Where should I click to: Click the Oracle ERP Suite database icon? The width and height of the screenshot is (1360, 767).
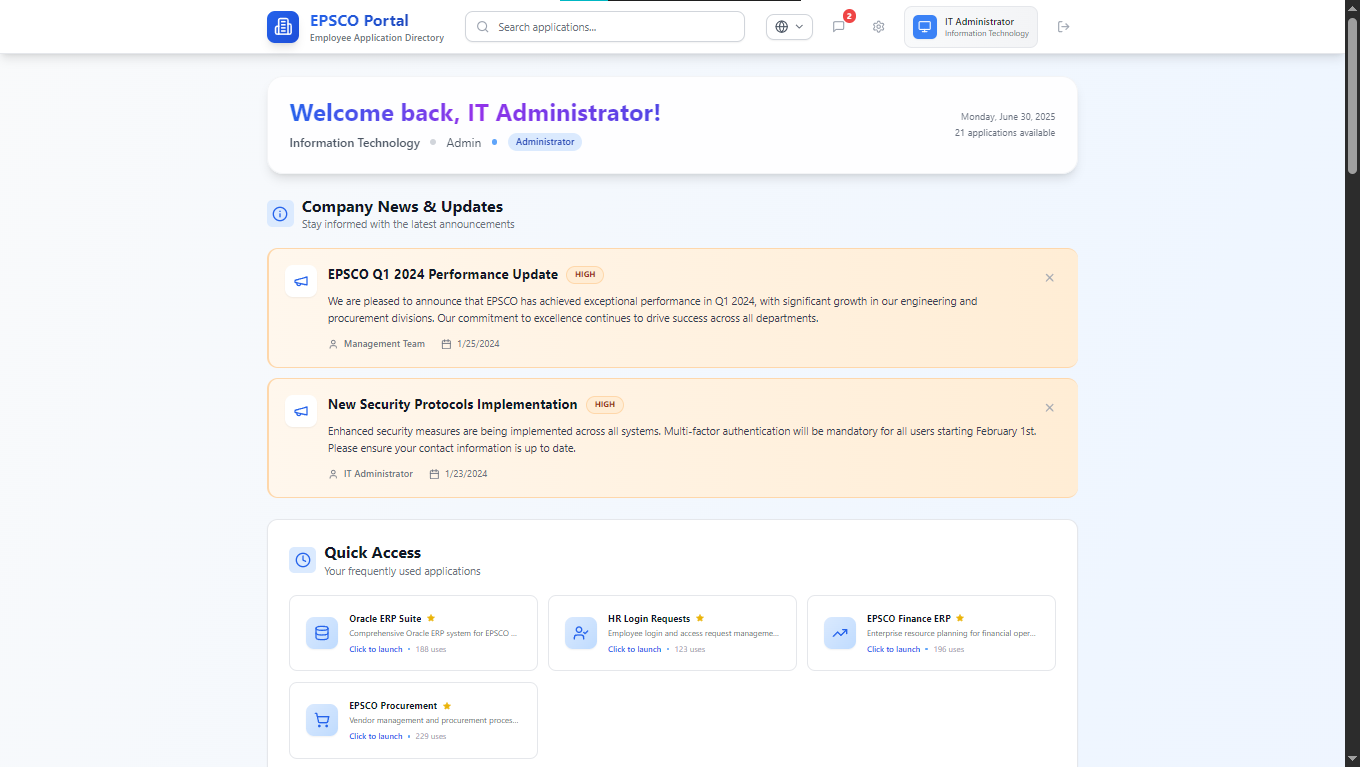point(322,633)
